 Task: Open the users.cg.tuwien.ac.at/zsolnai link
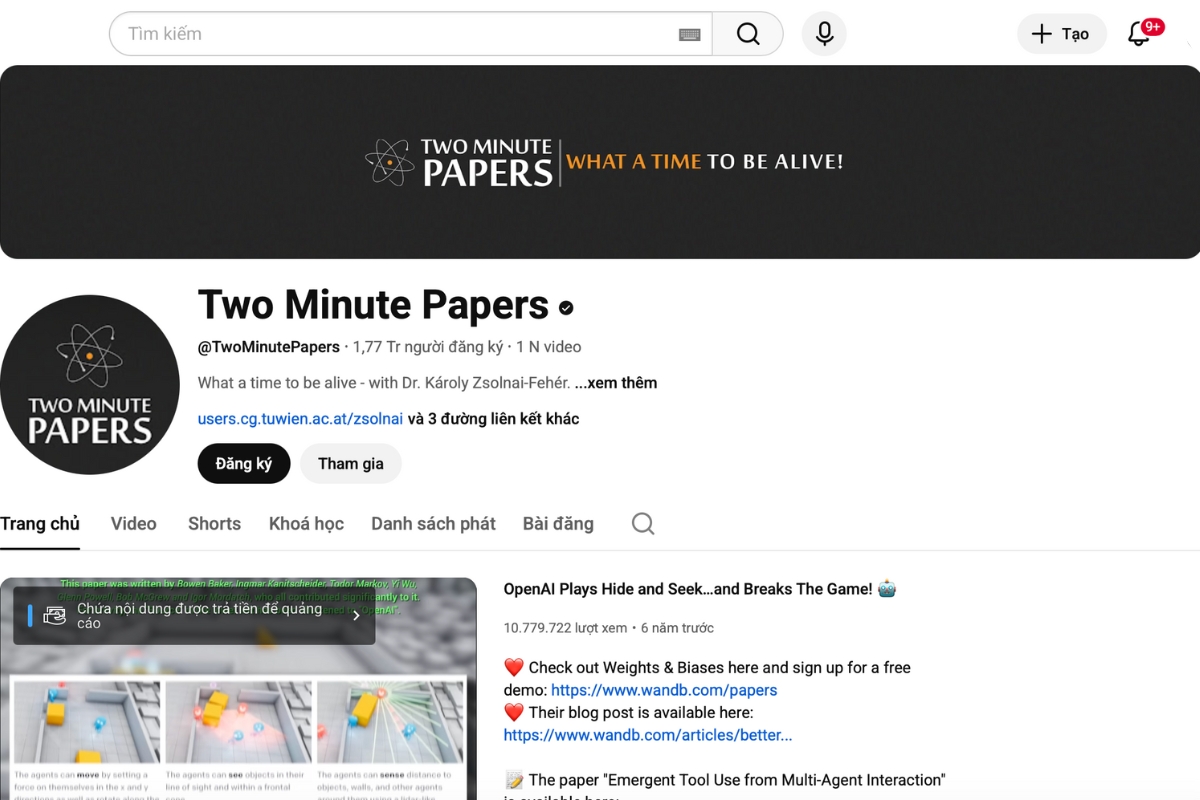300,419
